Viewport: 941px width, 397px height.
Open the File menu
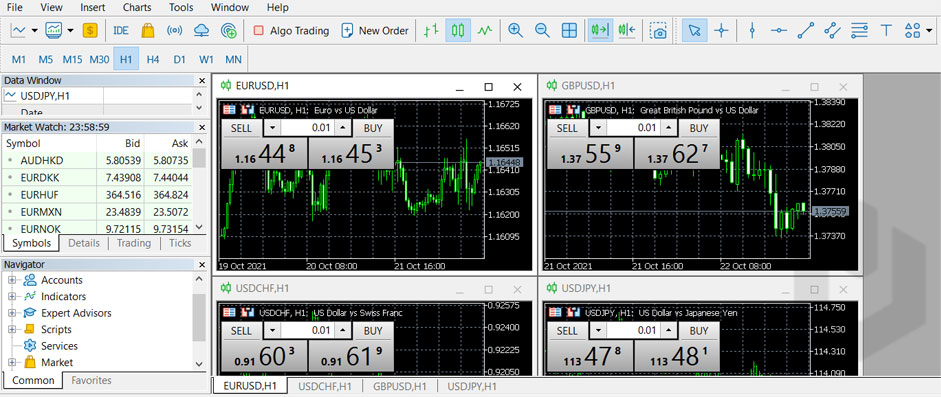[x=14, y=8]
